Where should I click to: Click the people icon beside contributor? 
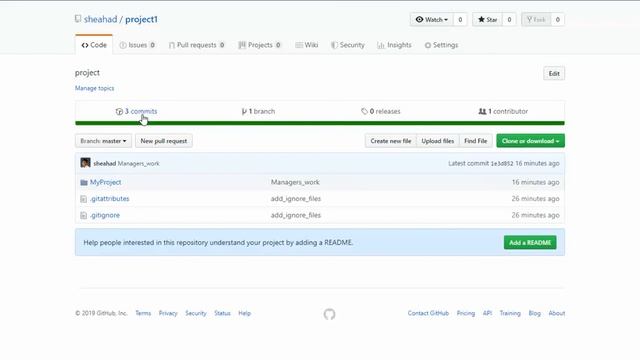[x=482, y=111]
